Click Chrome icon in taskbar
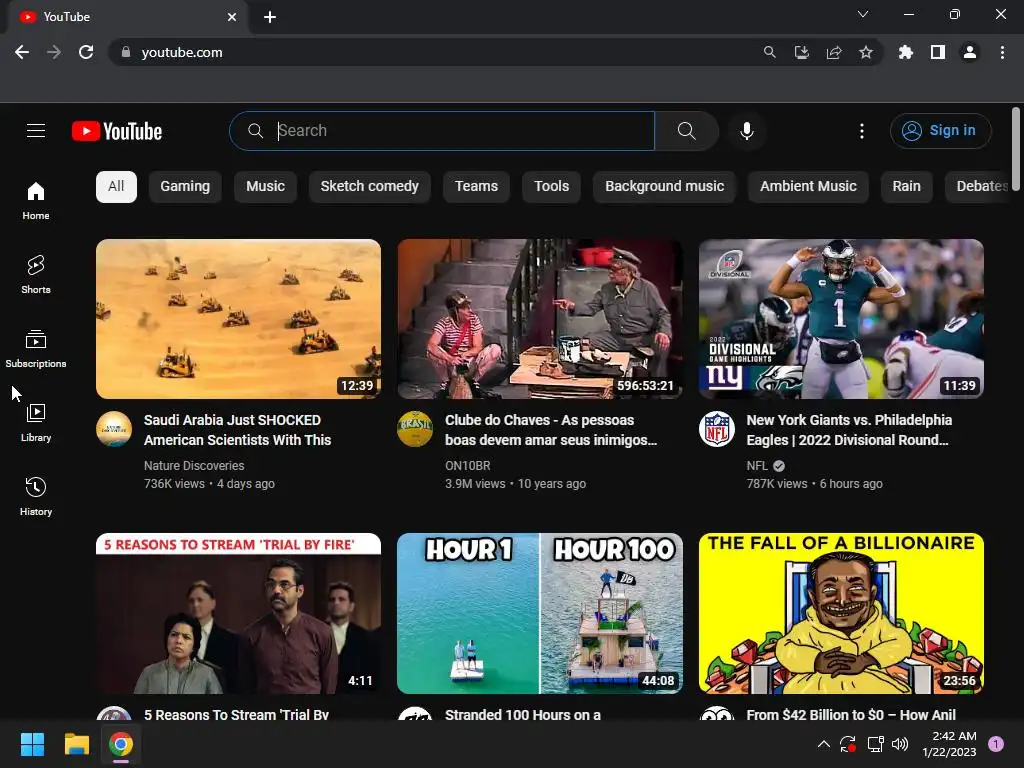Screen dimensions: 1024x768 [x=121, y=744]
